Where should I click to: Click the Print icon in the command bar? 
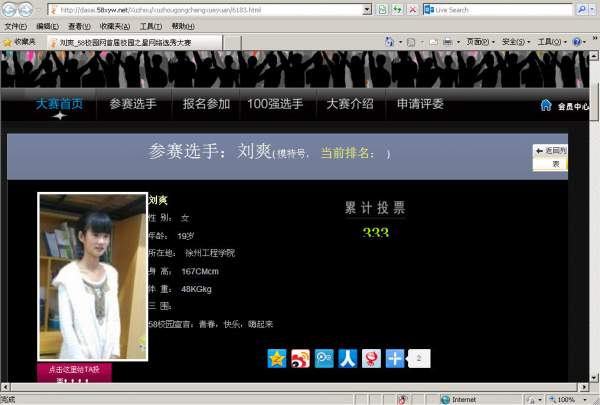click(448, 42)
